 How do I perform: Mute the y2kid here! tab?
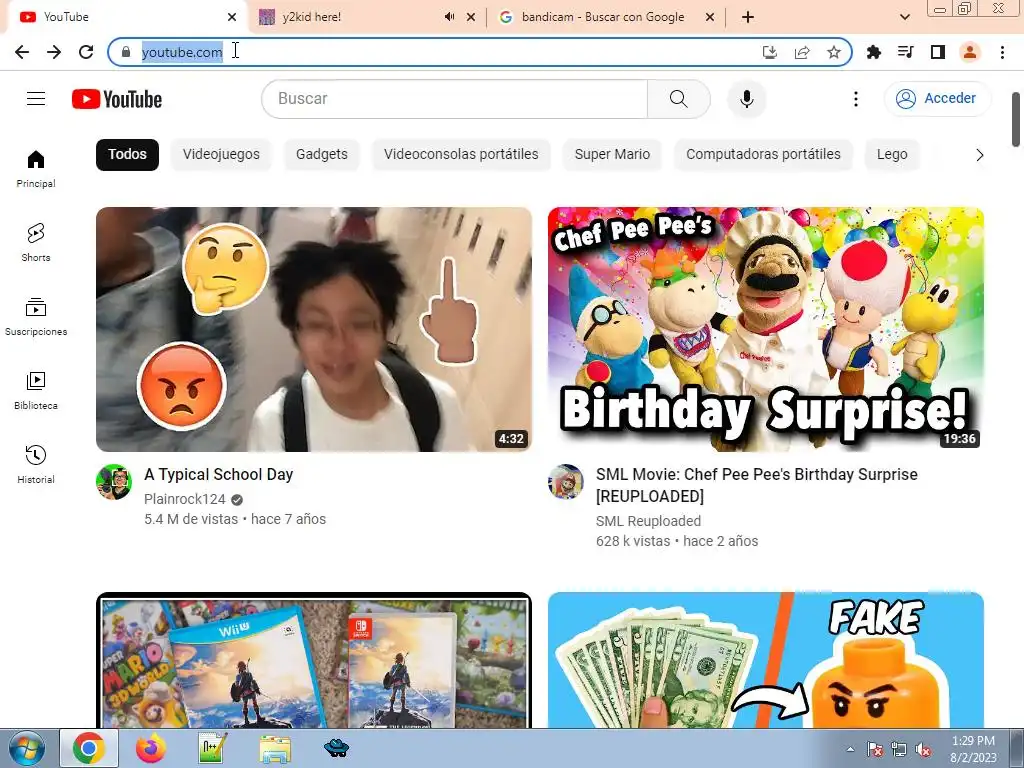pyautogui.click(x=449, y=17)
